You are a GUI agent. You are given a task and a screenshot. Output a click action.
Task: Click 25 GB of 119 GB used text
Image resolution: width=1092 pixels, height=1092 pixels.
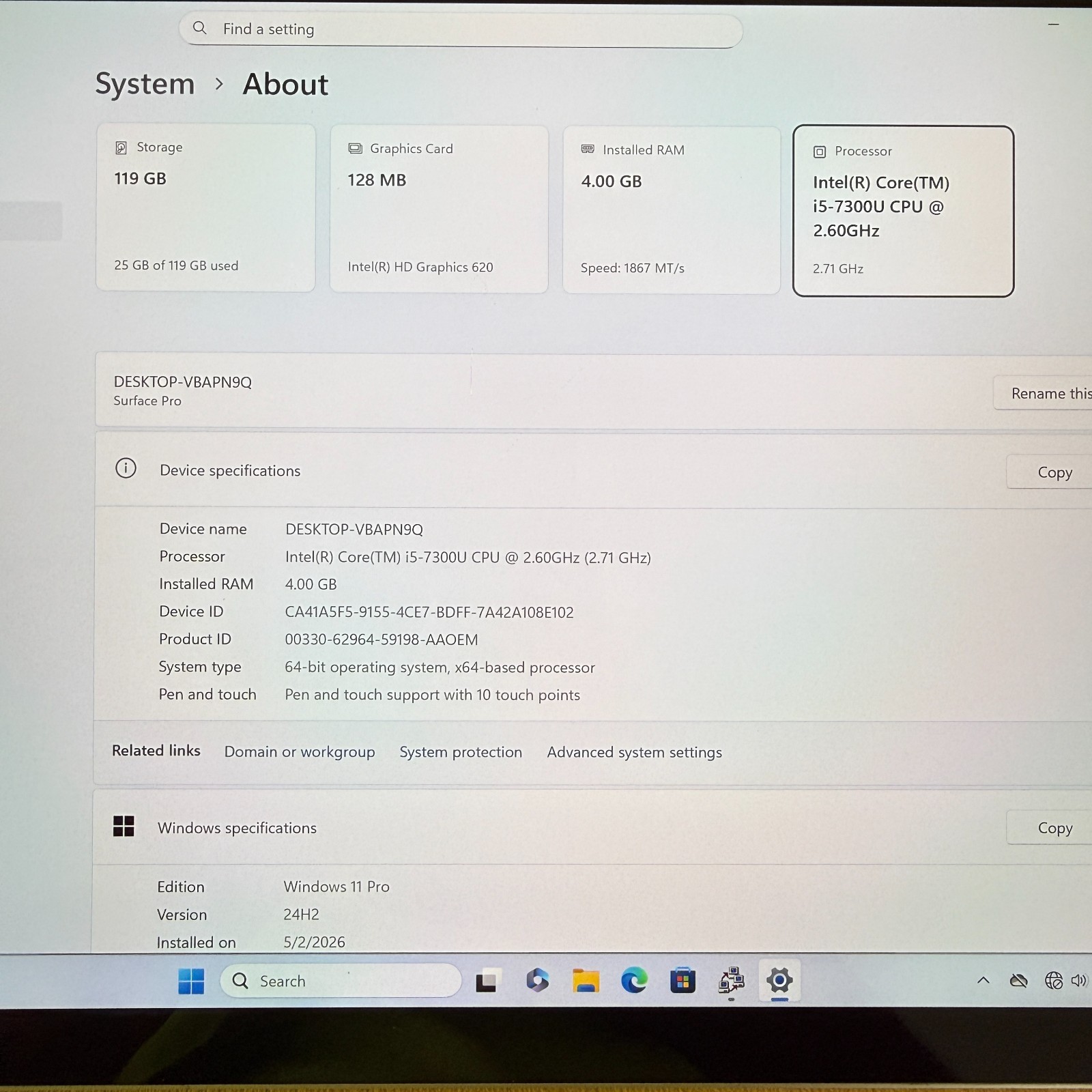(x=176, y=265)
